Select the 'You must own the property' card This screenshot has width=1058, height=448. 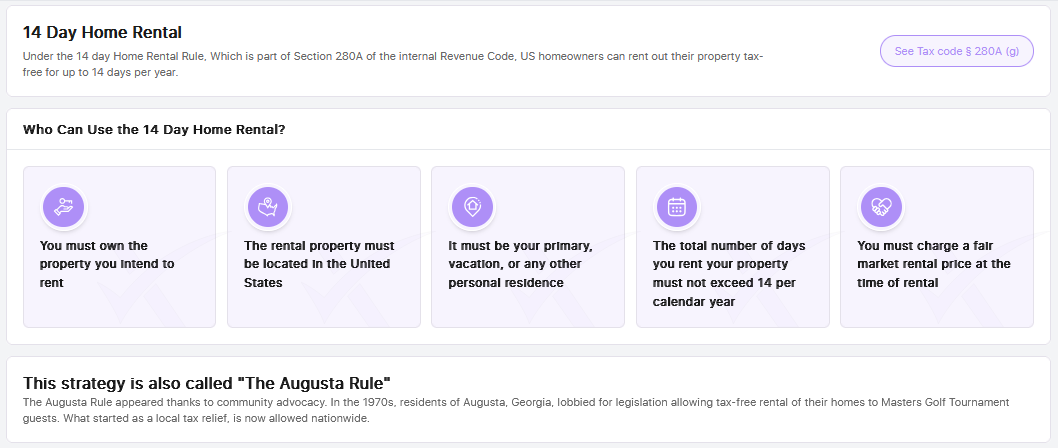point(119,247)
